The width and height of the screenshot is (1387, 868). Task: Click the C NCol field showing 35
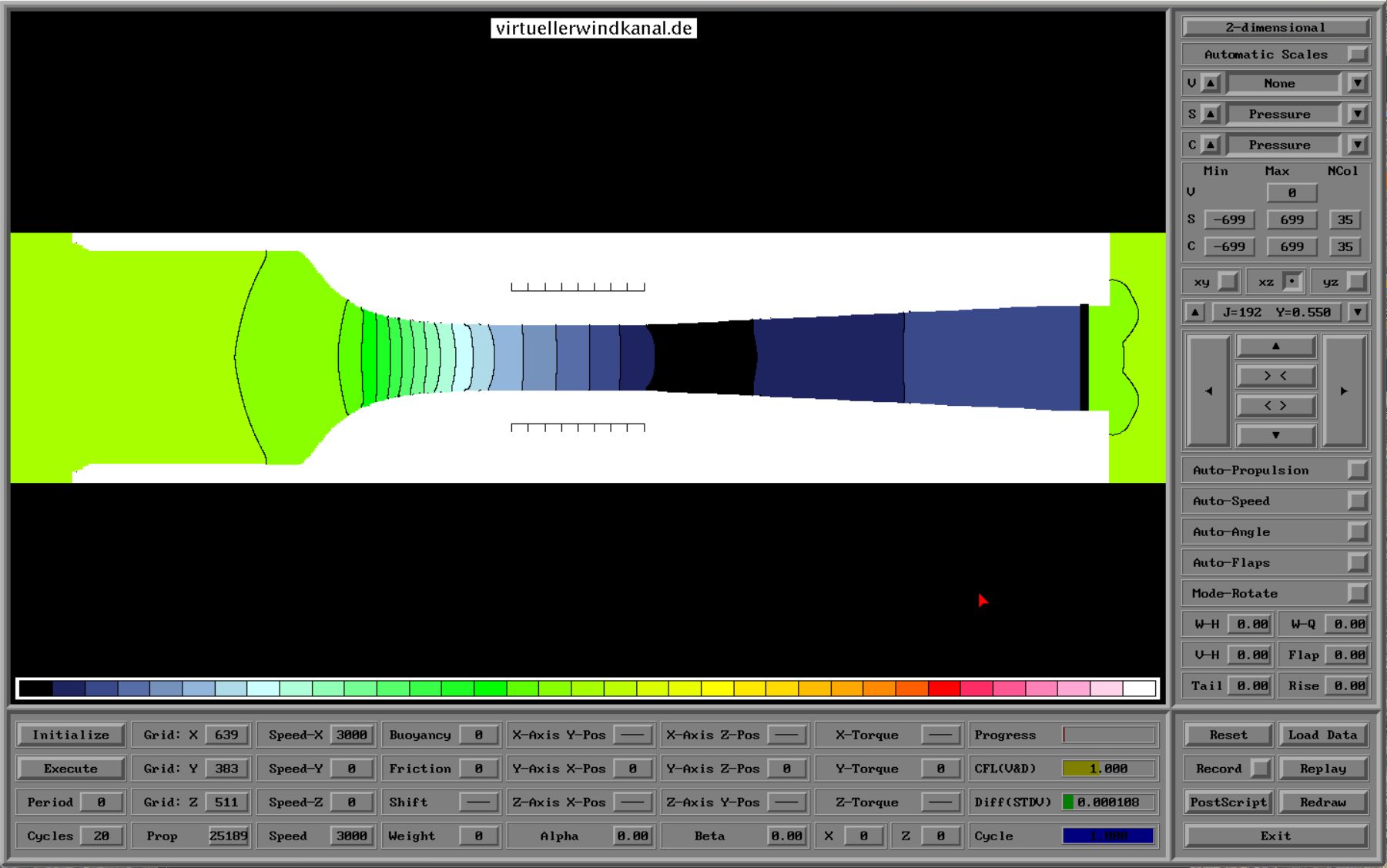click(1345, 246)
